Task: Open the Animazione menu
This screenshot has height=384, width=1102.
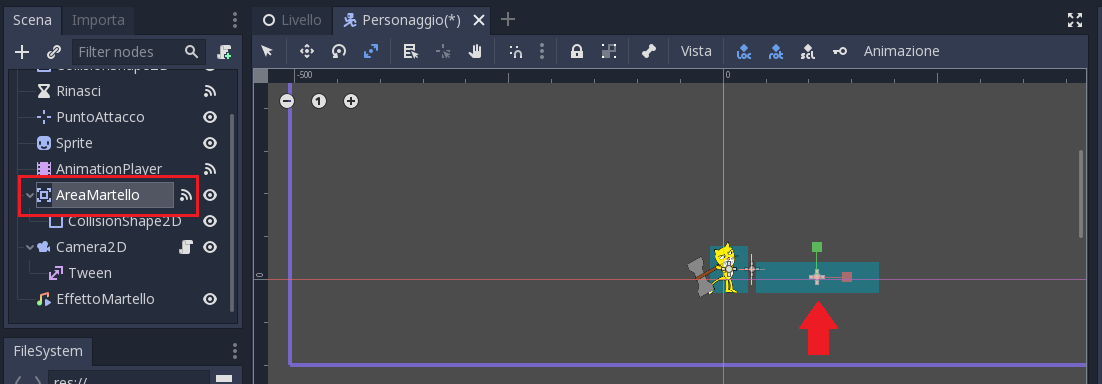Action: (x=901, y=51)
